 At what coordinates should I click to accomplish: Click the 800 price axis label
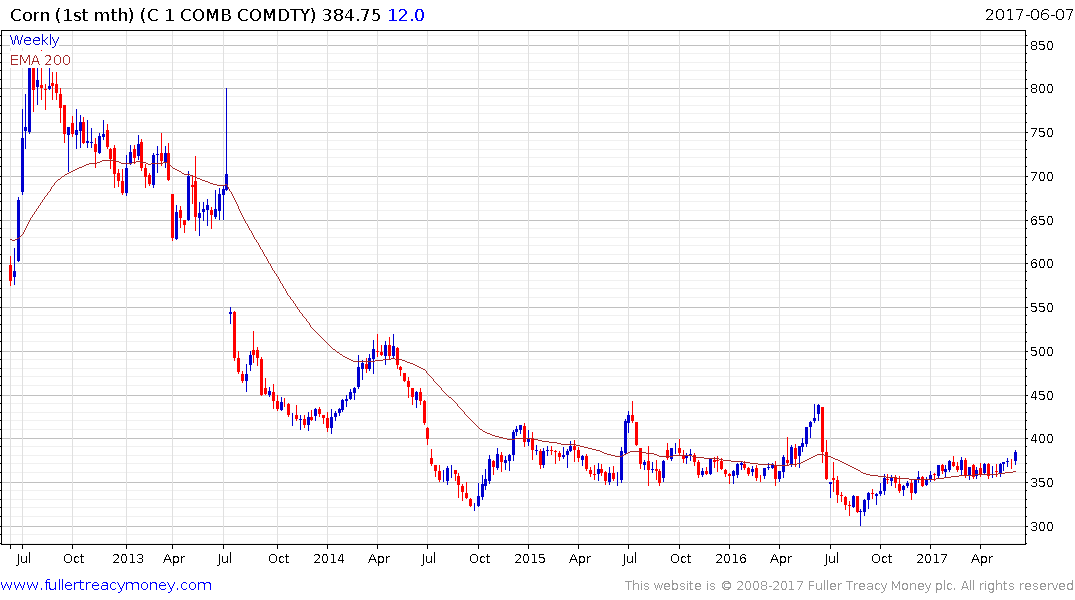[x=1041, y=88]
